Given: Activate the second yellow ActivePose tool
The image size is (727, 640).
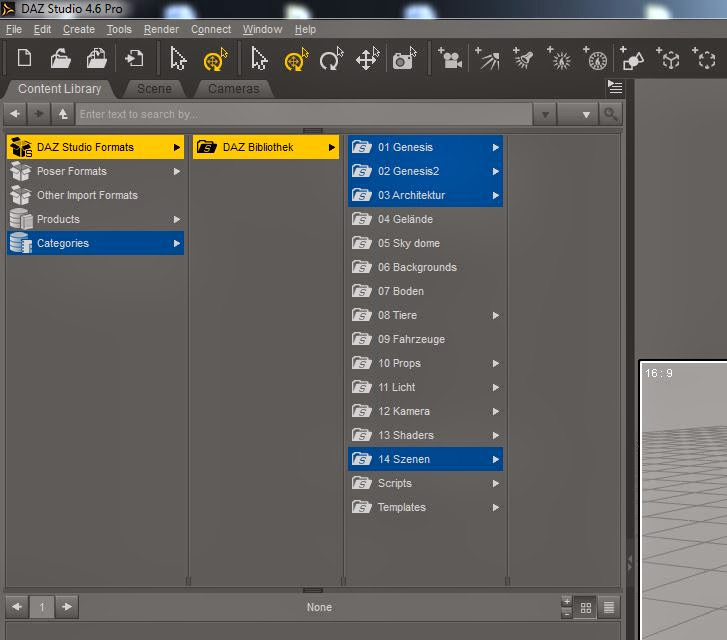Looking at the screenshot, I should click(296, 59).
